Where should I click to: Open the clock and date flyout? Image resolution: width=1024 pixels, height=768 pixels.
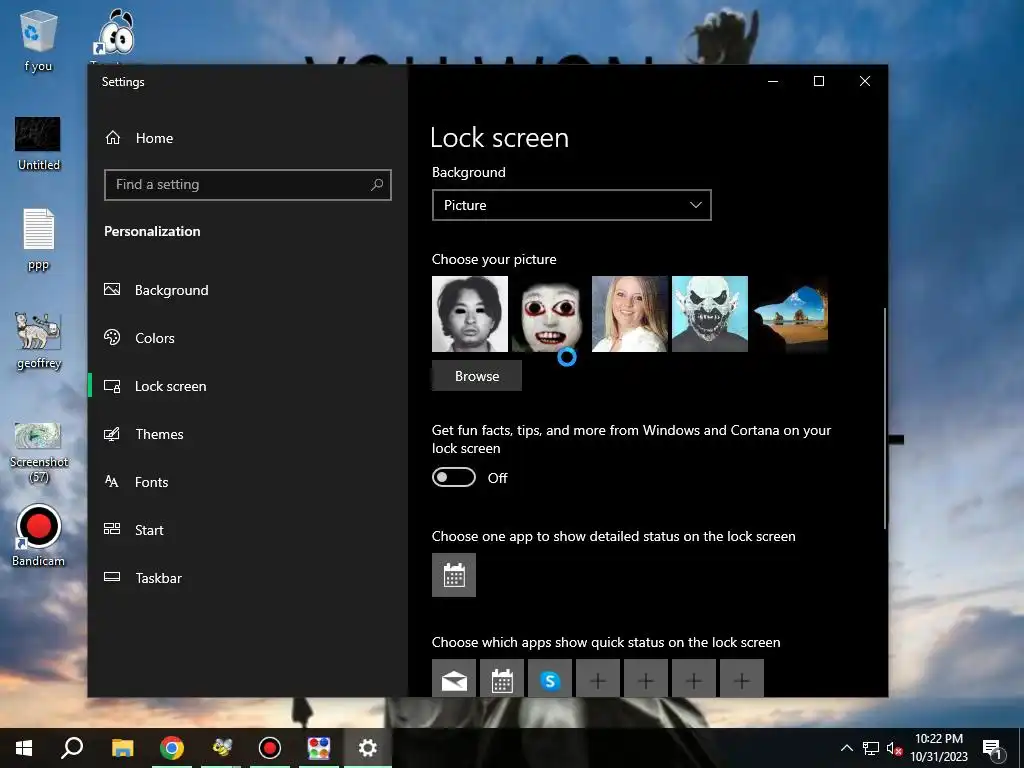(x=939, y=748)
